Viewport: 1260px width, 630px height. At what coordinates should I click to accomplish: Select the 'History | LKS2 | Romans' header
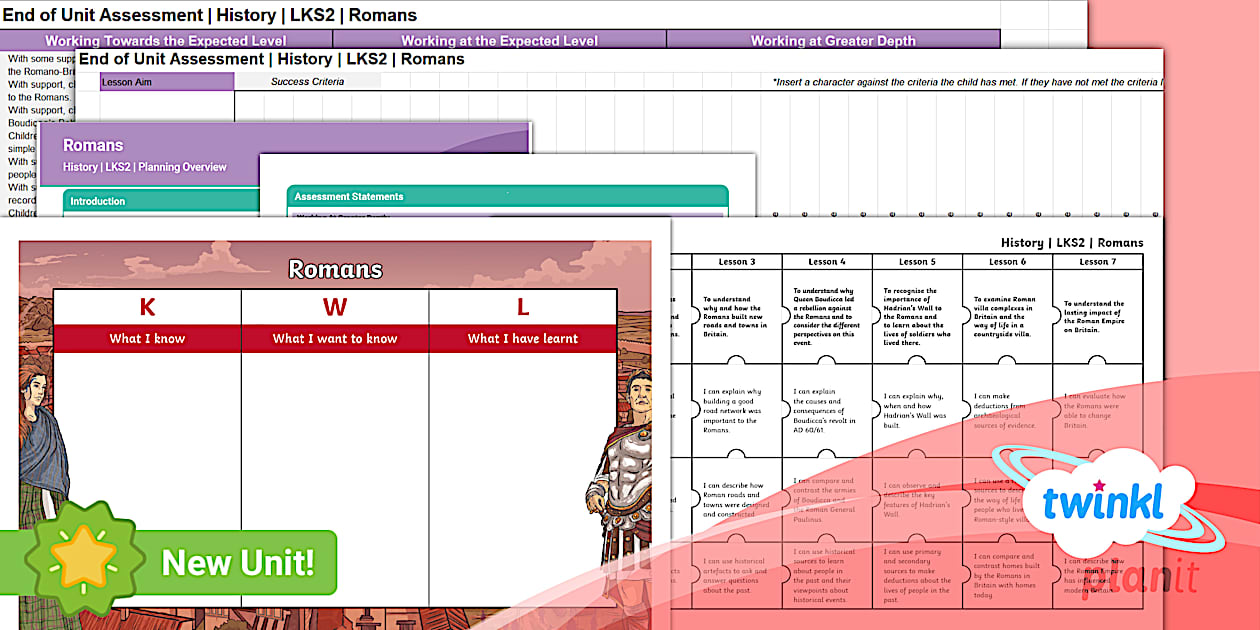click(x=1070, y=242)
